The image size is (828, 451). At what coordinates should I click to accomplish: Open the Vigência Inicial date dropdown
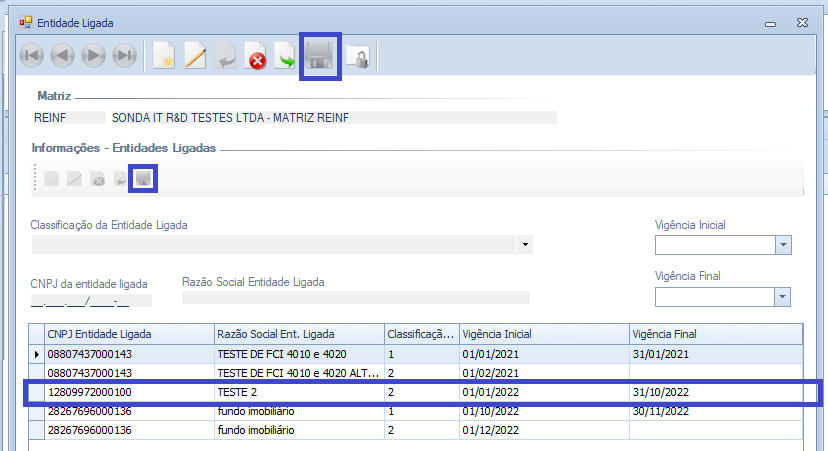tap(782, 245)
